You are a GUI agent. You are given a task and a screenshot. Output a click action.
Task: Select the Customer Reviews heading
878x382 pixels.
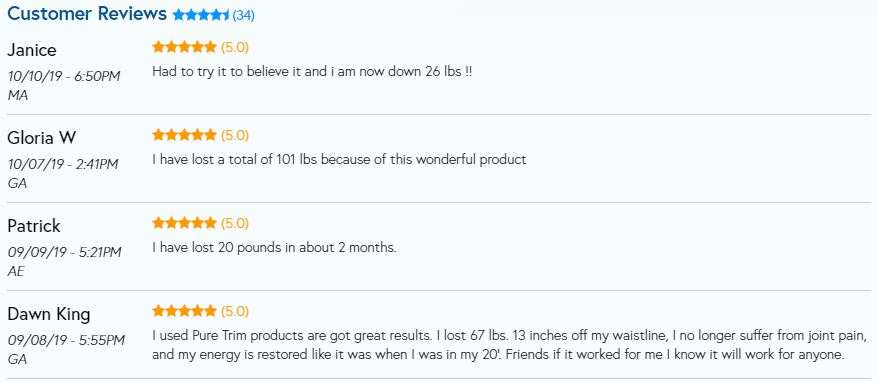tap(87, 13)
